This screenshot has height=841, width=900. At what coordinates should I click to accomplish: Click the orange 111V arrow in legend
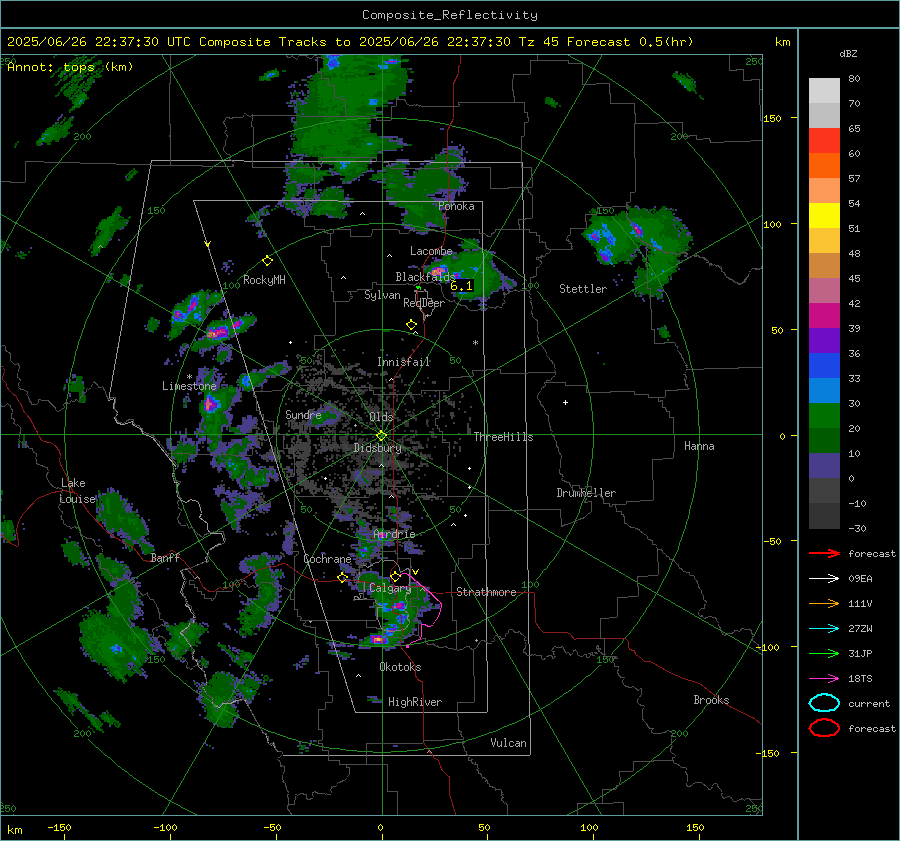click(x=824, y=603)
